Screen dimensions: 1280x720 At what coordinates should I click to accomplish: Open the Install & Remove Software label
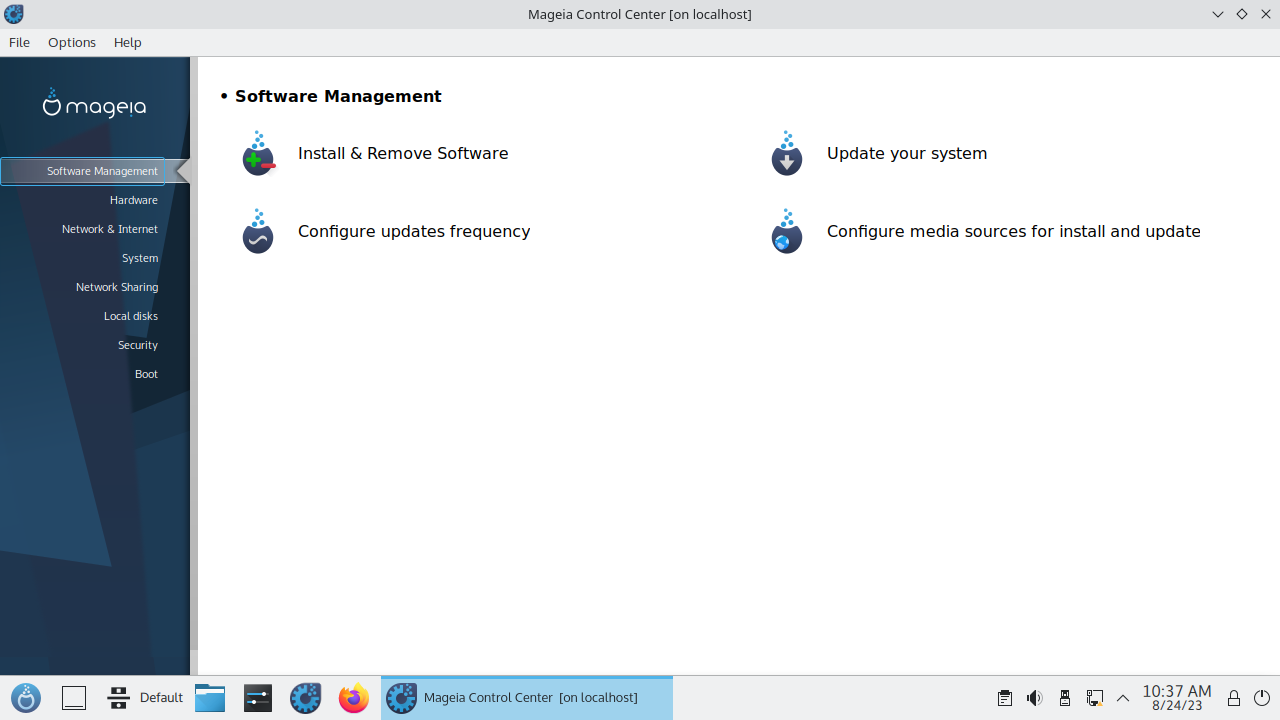(403, 153)
